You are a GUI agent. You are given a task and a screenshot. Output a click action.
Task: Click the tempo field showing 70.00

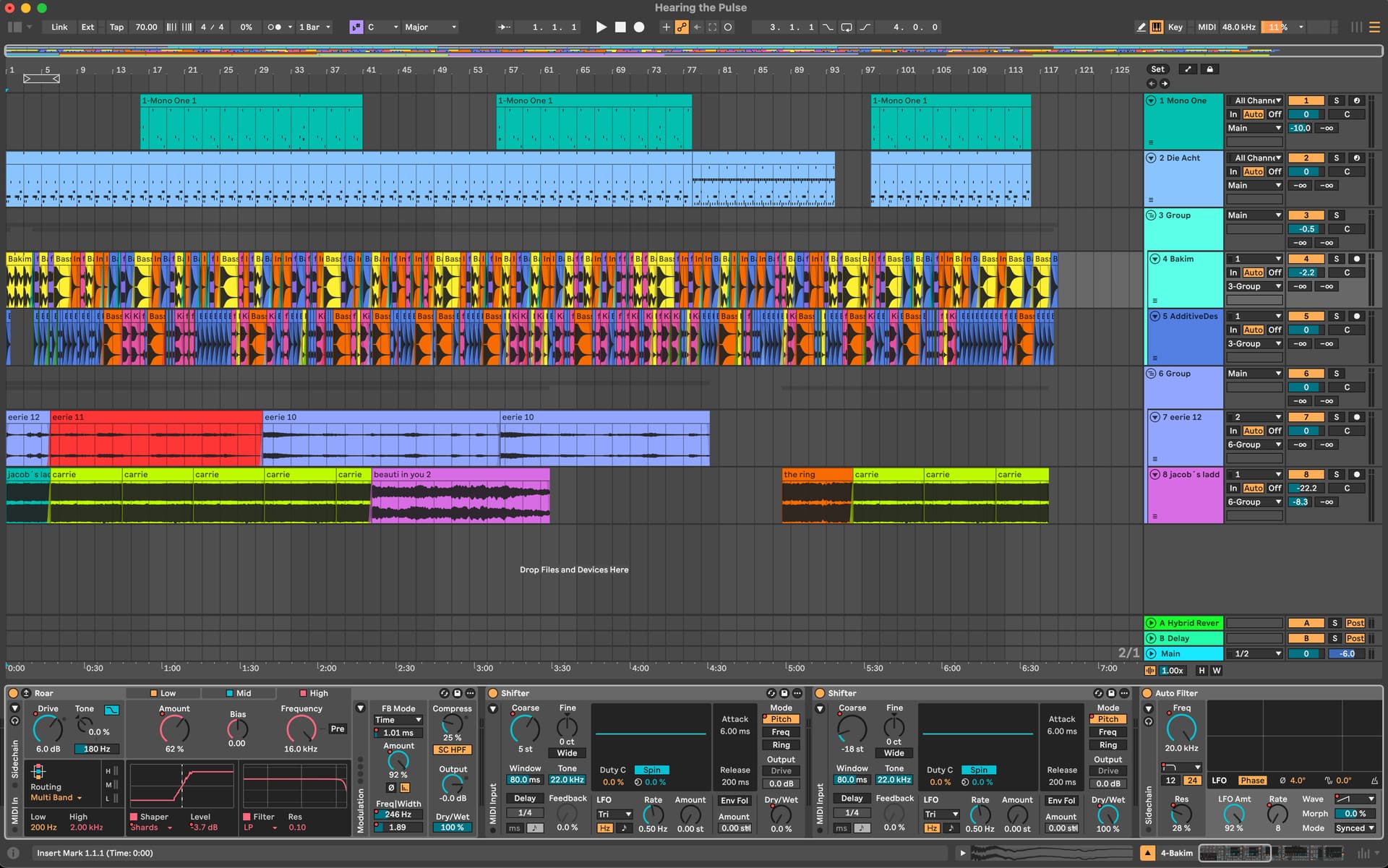click(x=146, y=27)
